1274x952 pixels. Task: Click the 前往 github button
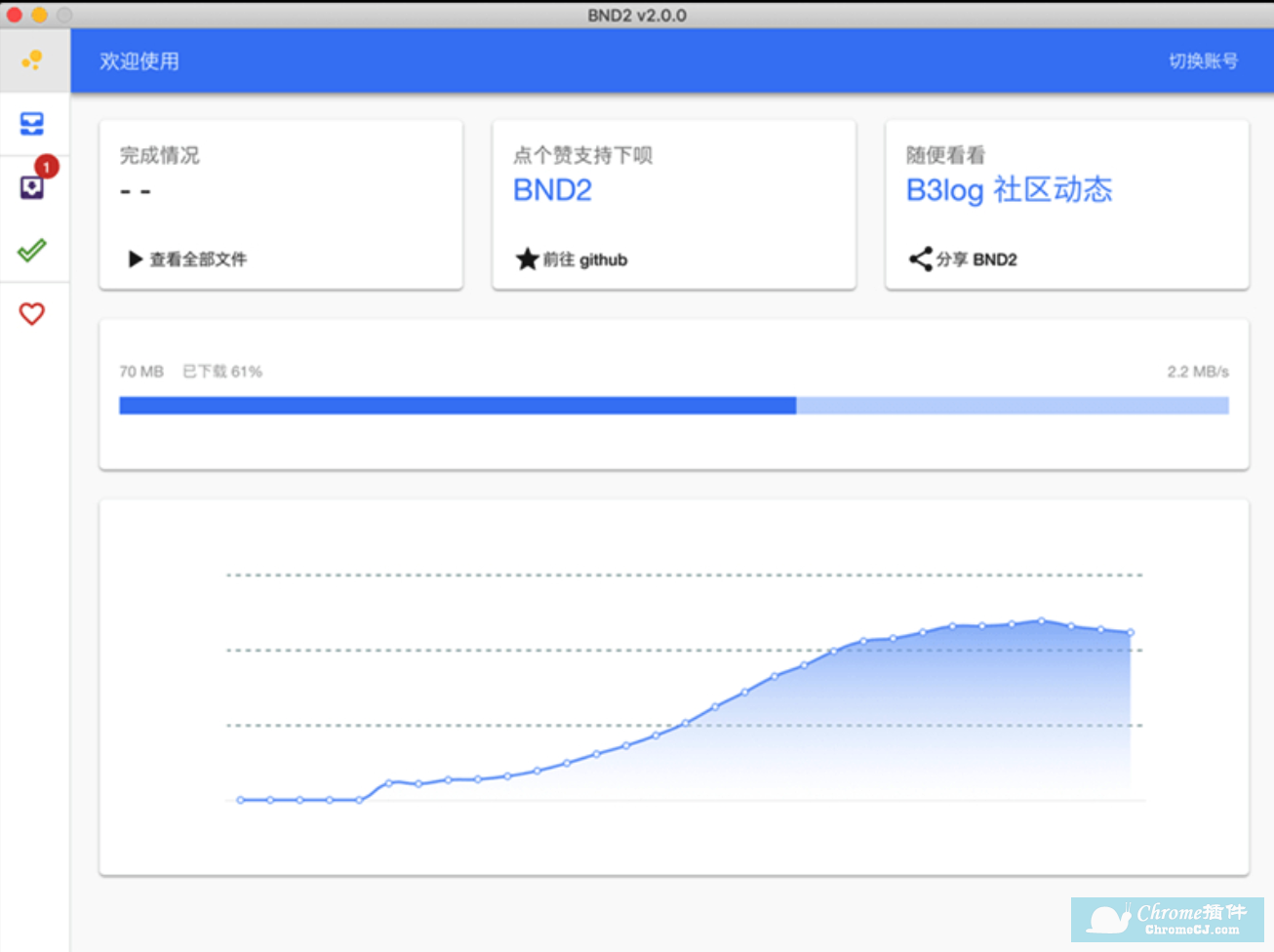(x=572, y=259)
